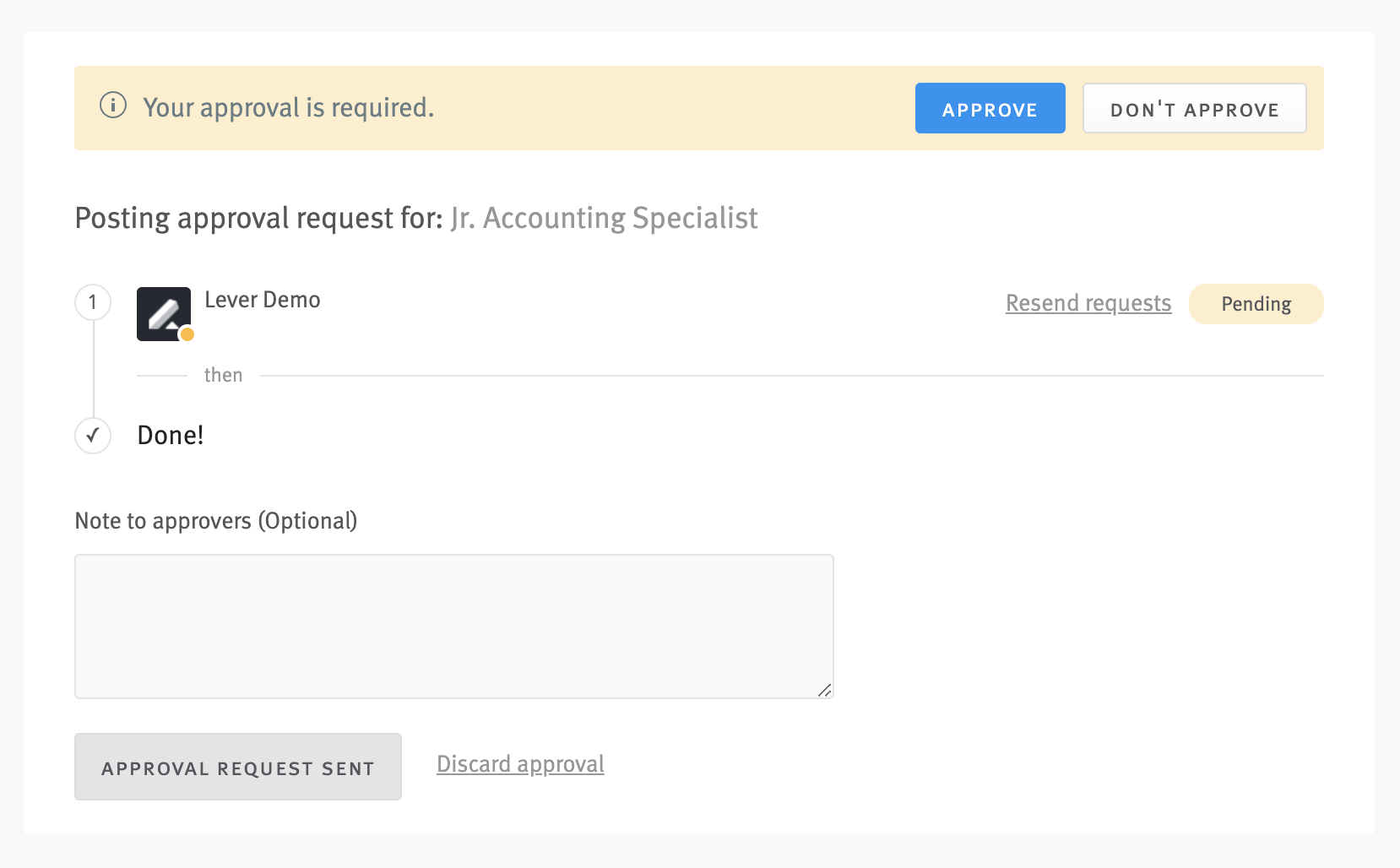Click the 'Your approval is required' banner text

(x=290, y=107)
